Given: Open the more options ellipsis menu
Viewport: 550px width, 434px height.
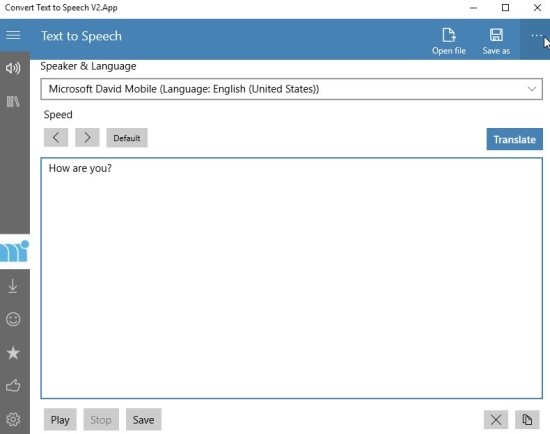Looking at the screenshot, I should click(535, 36).
